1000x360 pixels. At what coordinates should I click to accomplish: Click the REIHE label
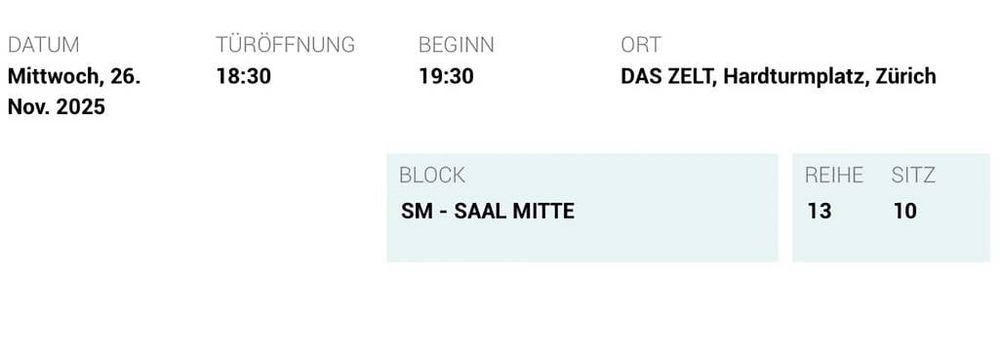tap(834, 175)
